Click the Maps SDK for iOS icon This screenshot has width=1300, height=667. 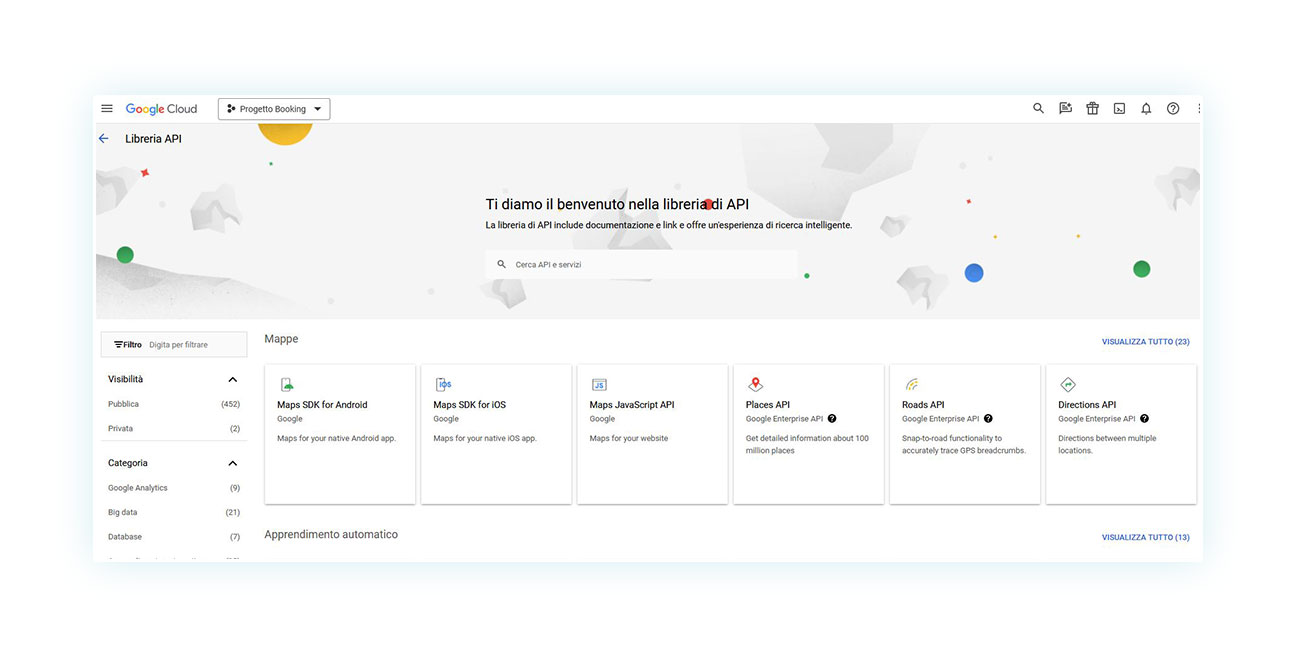click(443, 384)
